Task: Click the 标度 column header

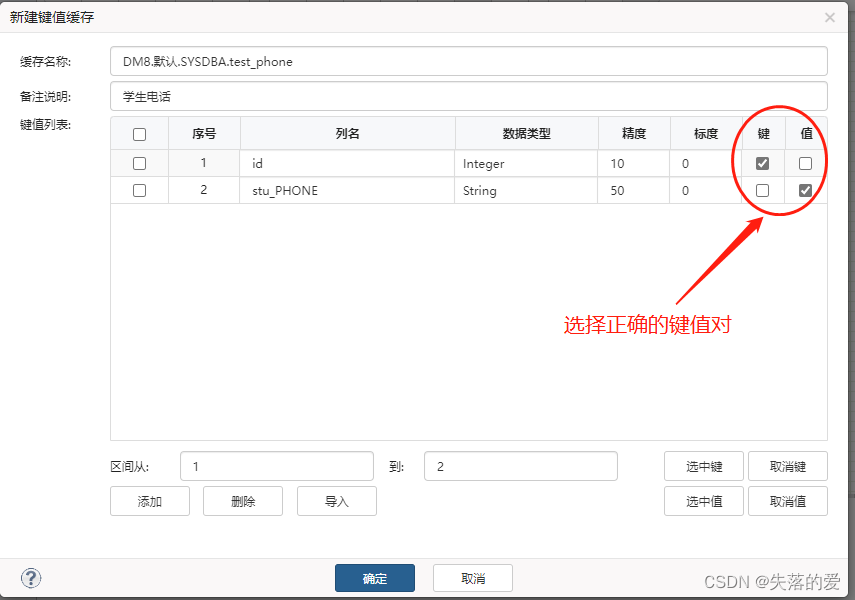Action: 706,134
